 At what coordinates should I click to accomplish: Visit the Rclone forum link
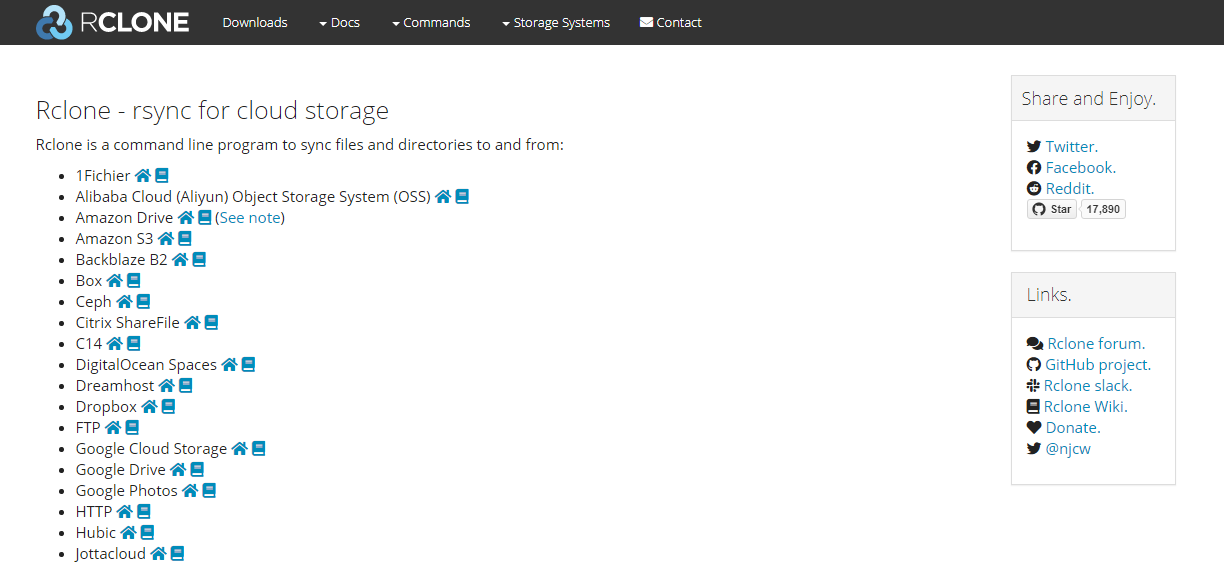pos(1096,344)
